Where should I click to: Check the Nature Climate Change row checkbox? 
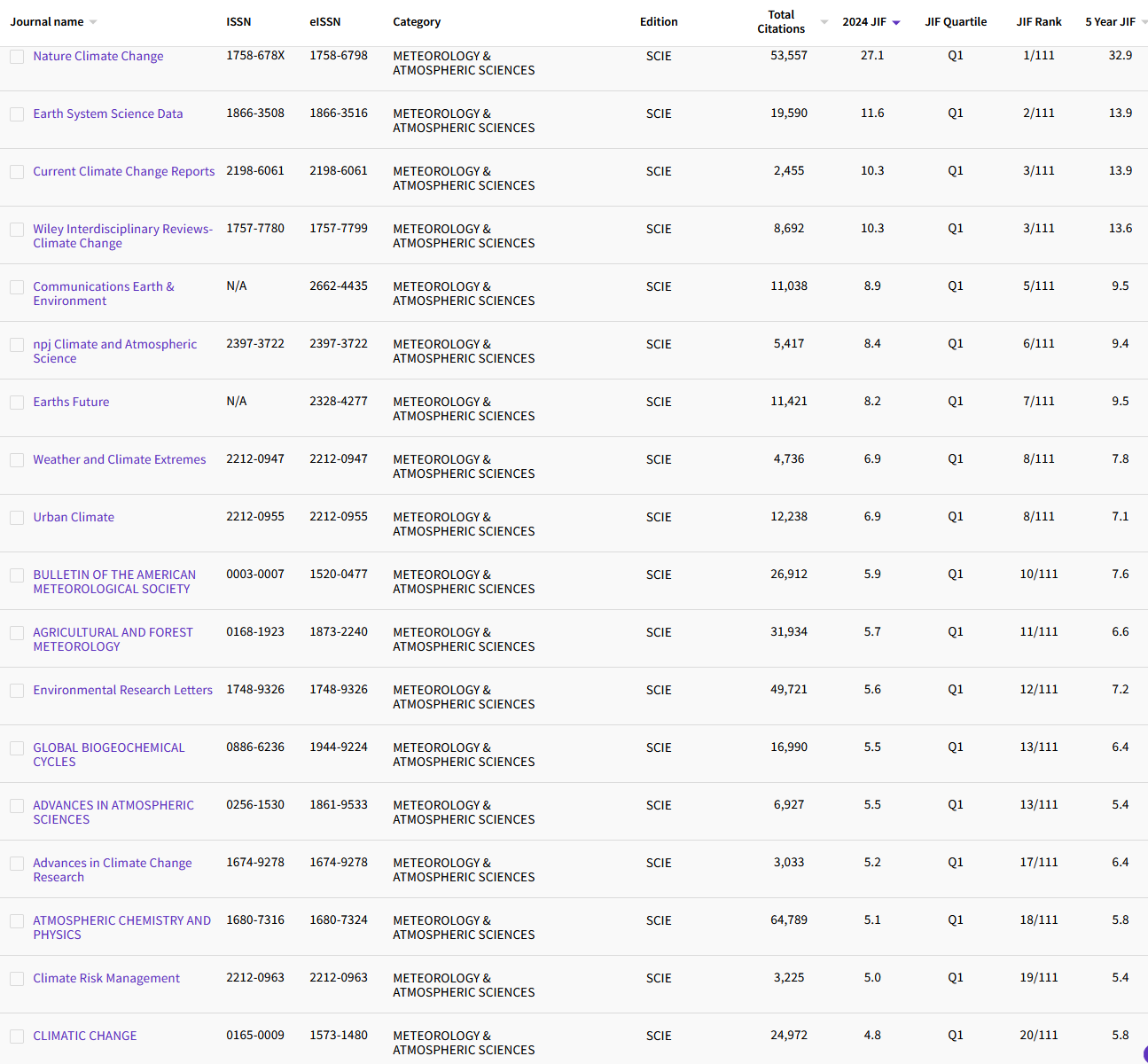[x=17, y=56]
